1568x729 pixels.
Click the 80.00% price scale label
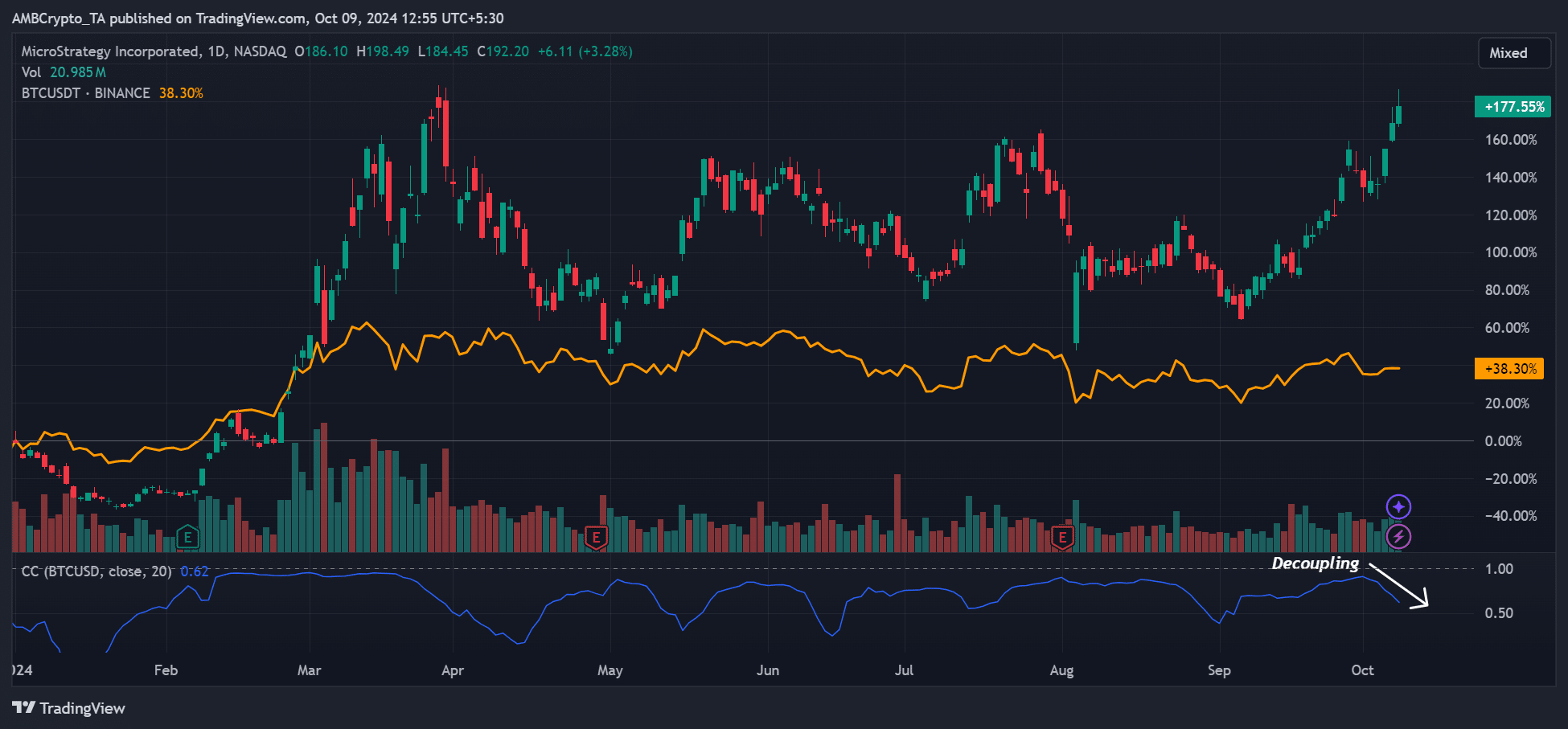[1508, 290]
